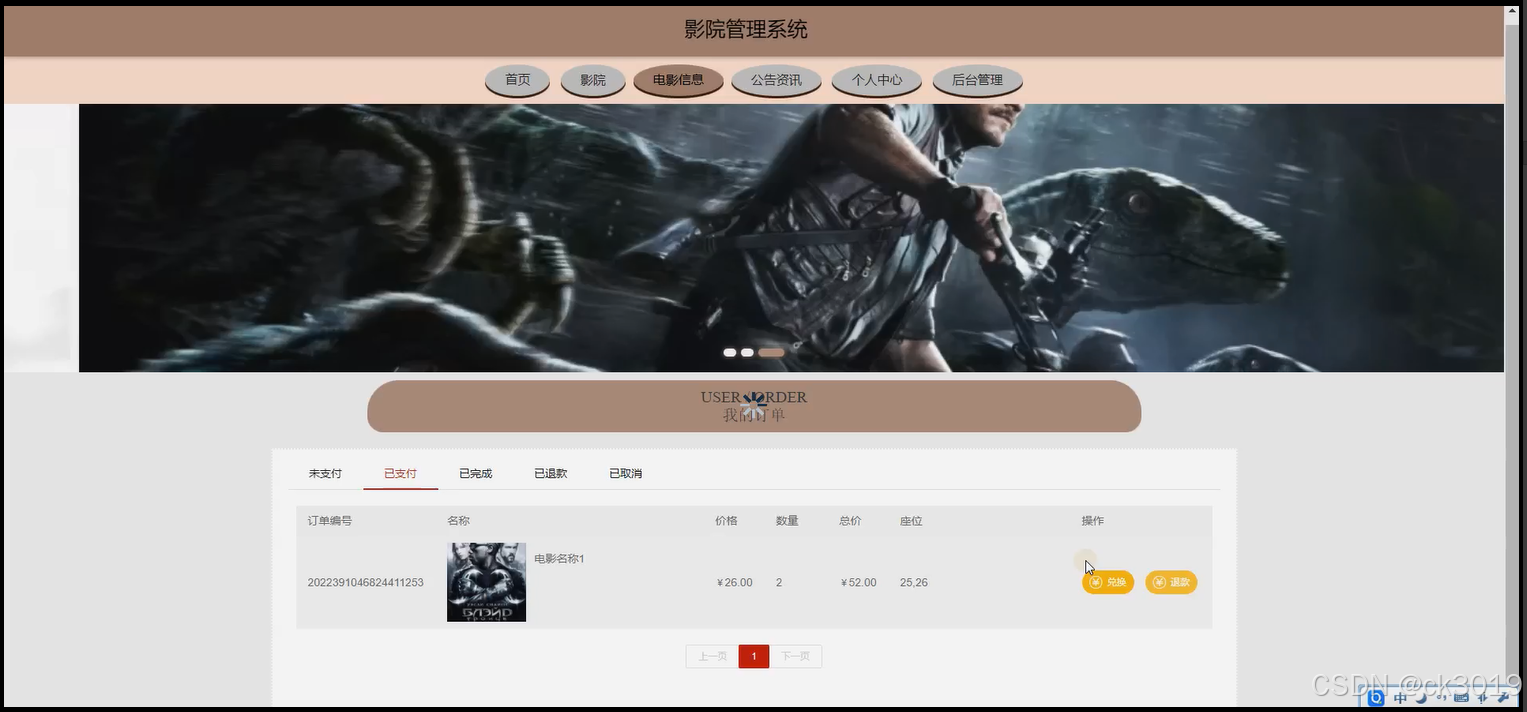Click the dinosaur banner image
Image resolution: width=1527 pixels, height=712 pixels.
[x=791, y=238]
